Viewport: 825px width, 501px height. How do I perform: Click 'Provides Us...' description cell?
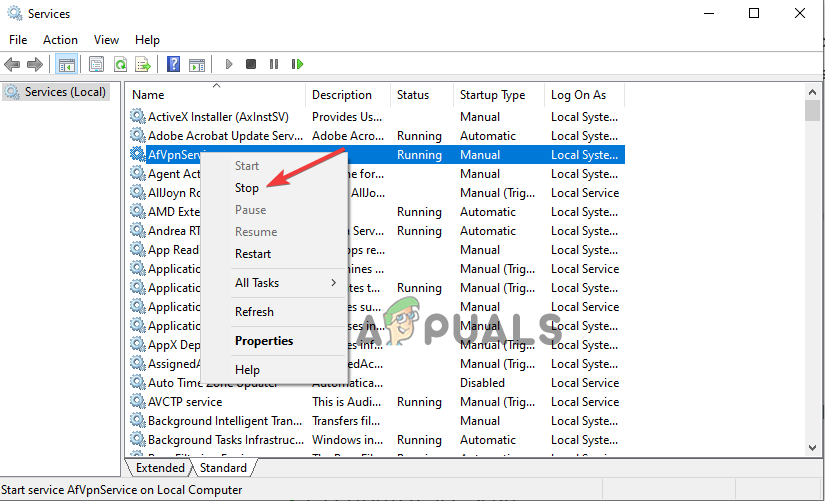coord(347,117)
